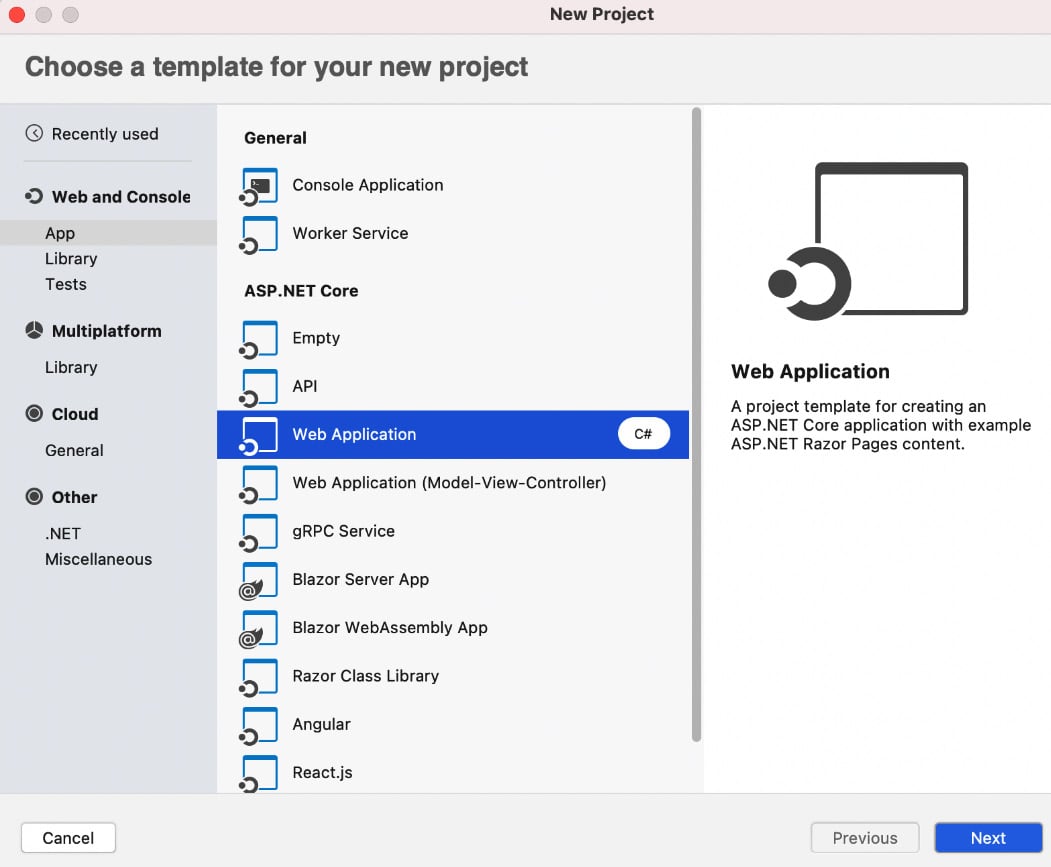
Task: Click the Web and Console heading
Action: tap(121, 196)
